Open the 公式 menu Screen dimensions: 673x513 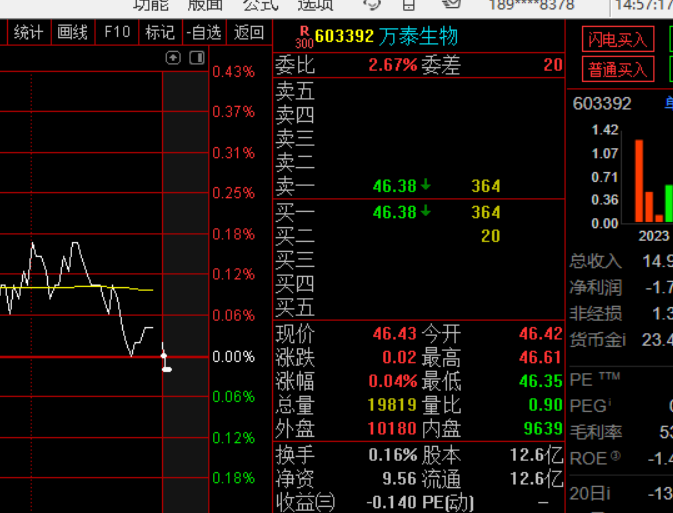point(261,5)
